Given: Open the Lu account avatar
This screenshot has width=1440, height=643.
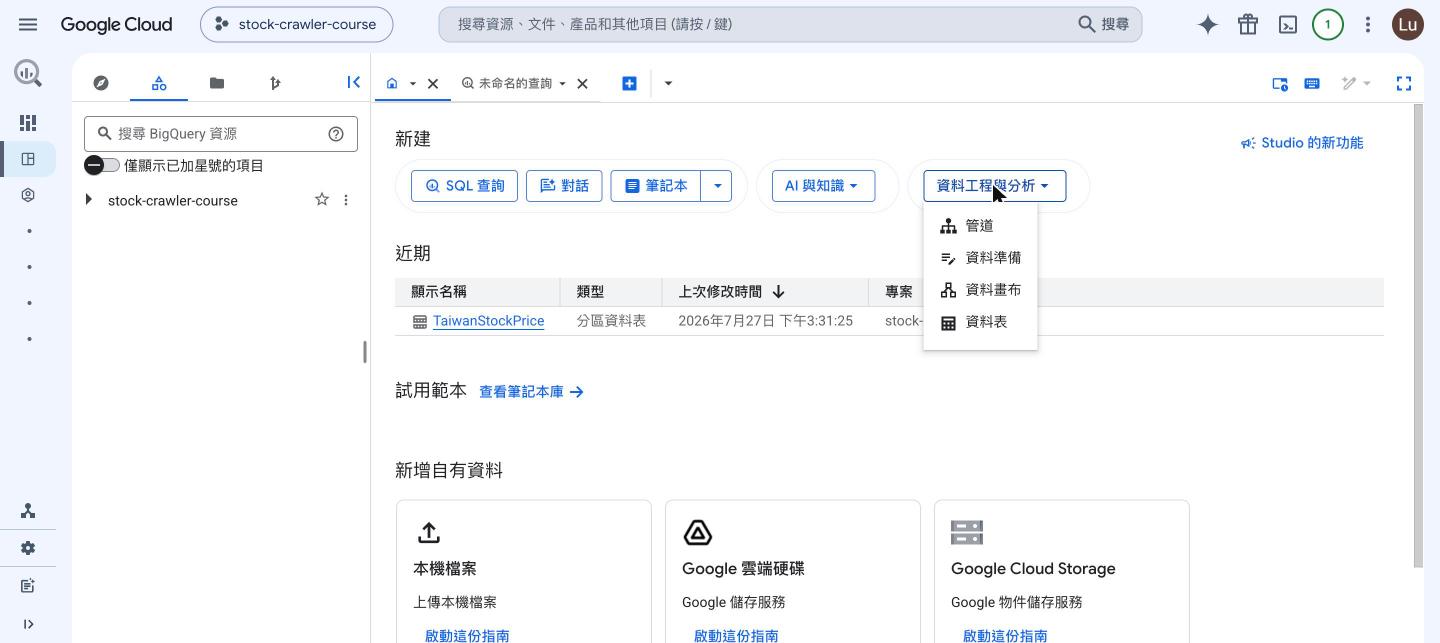Looking at the screenshot, I should (x=1408, y=24).
